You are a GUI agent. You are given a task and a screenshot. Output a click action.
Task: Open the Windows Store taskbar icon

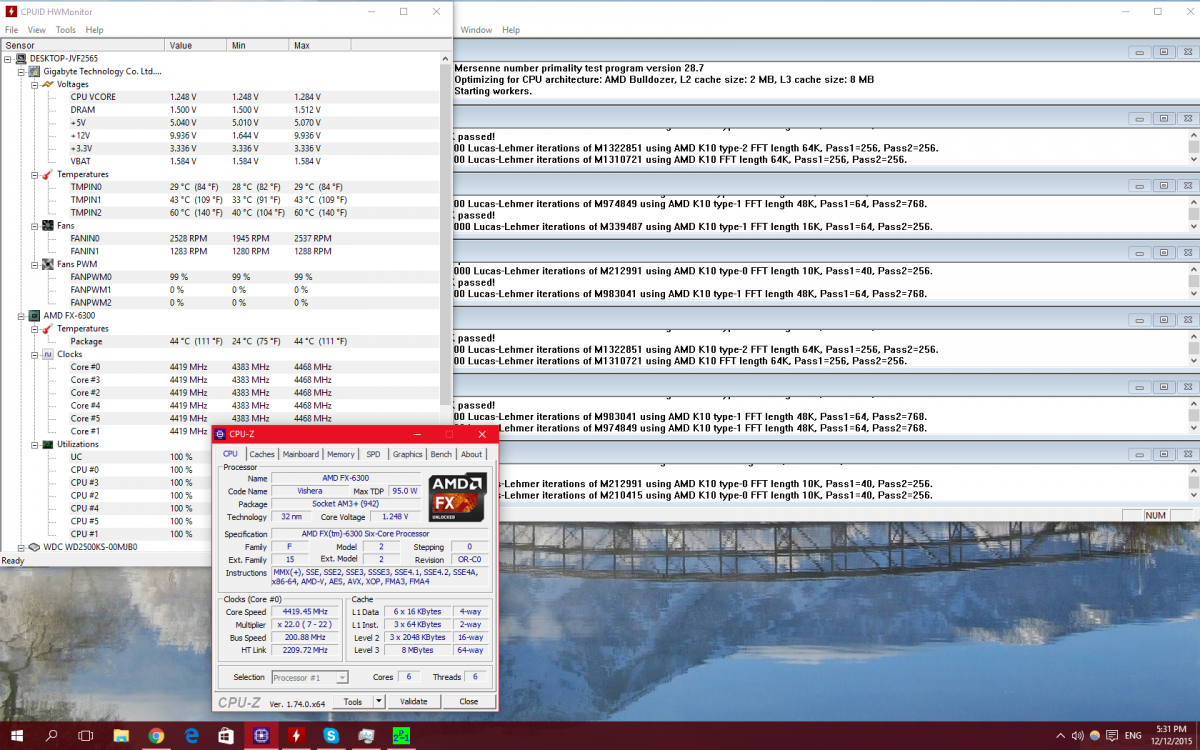pyautogui.click(x=226, y=736)
